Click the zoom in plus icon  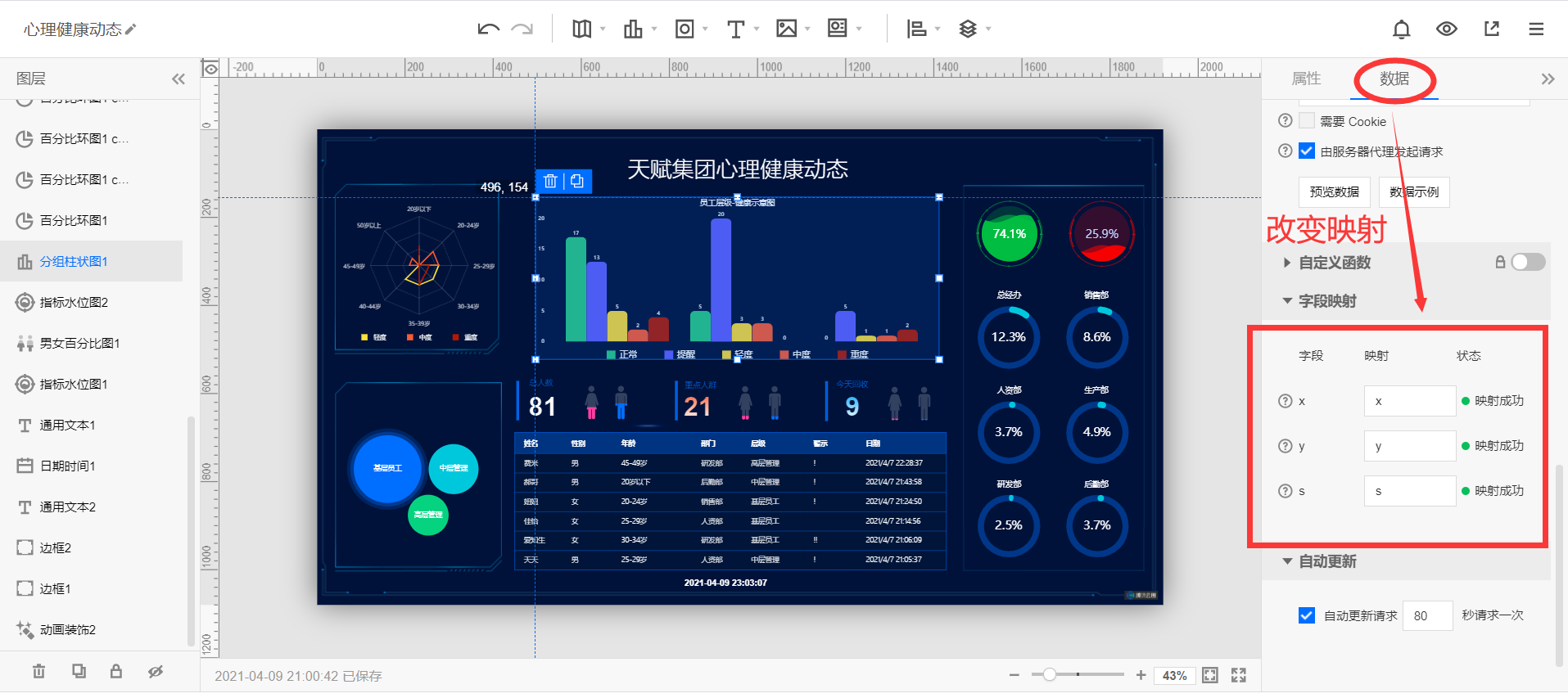point(1141,675)
